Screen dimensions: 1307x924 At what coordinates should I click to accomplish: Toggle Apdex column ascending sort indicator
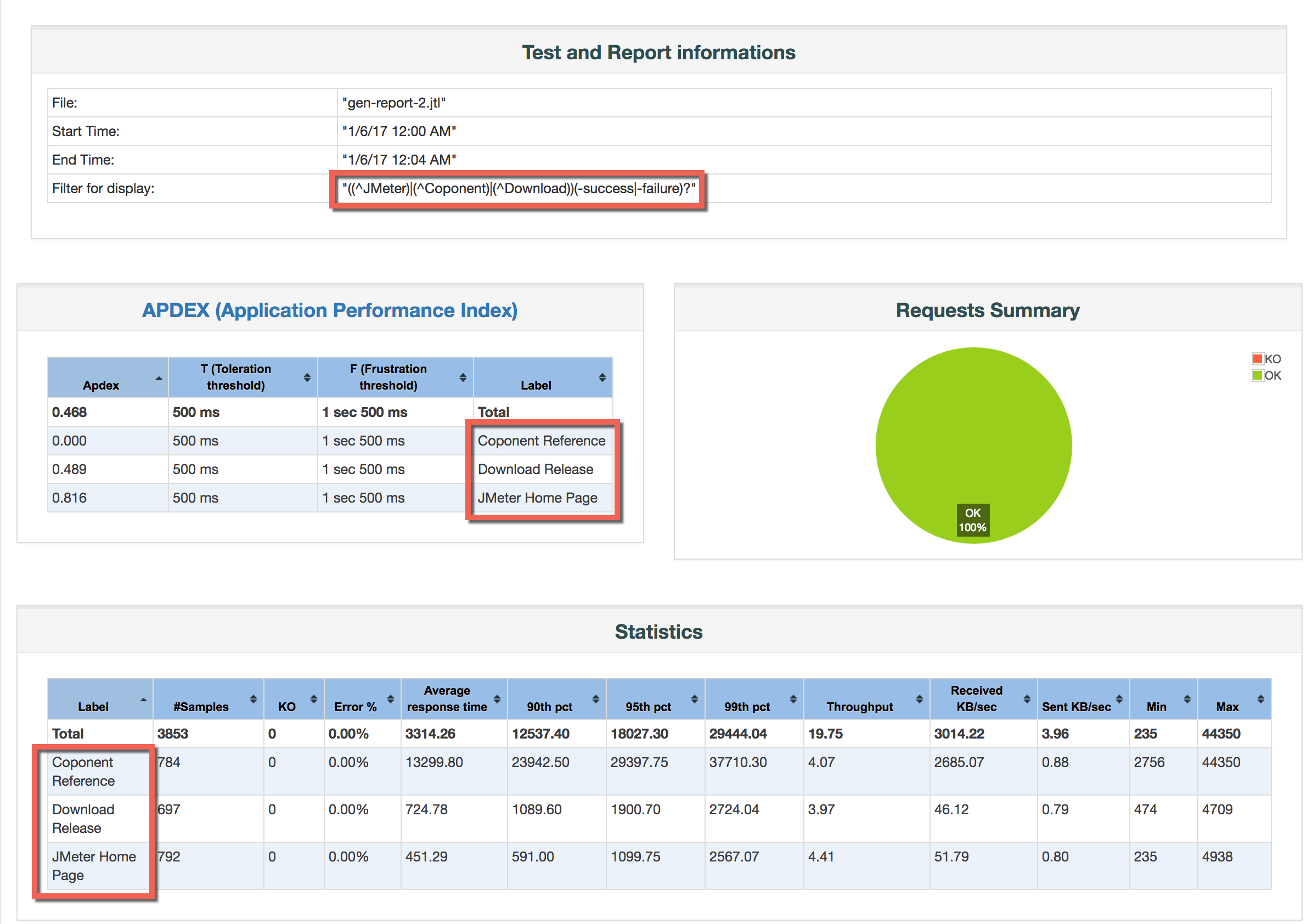click(x=159, y=378)
